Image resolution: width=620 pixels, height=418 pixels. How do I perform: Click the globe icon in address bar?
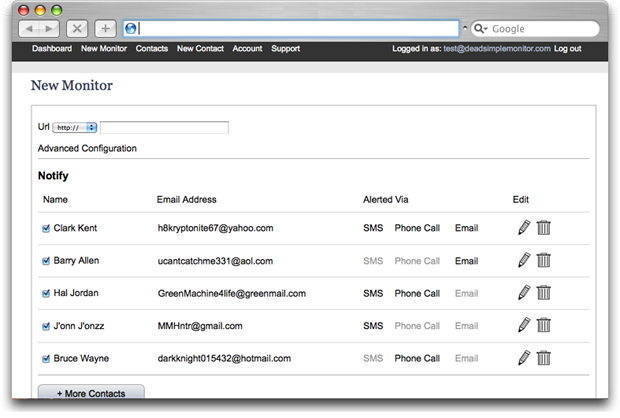130,28
